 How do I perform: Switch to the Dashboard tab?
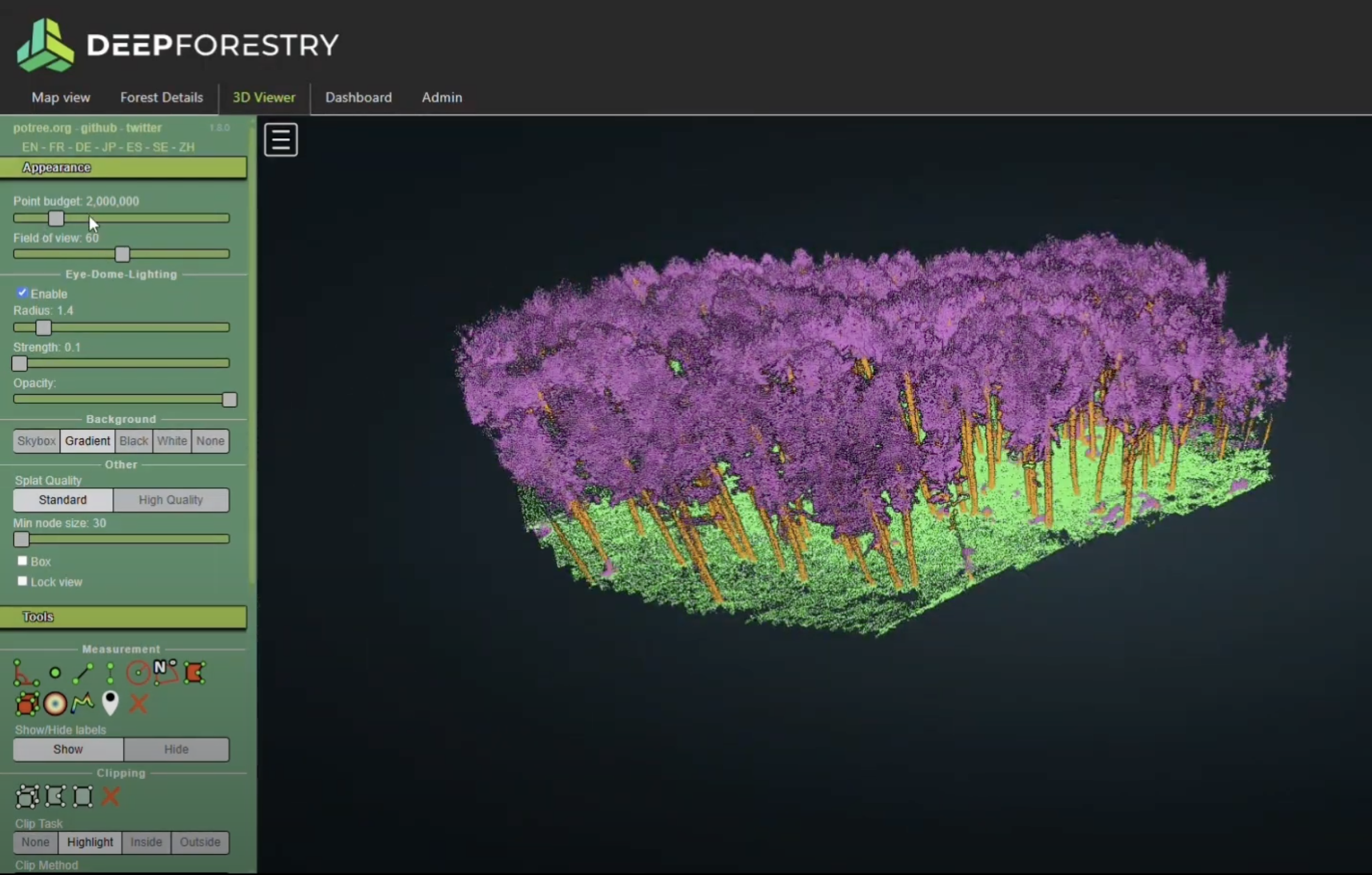point(359,98)
